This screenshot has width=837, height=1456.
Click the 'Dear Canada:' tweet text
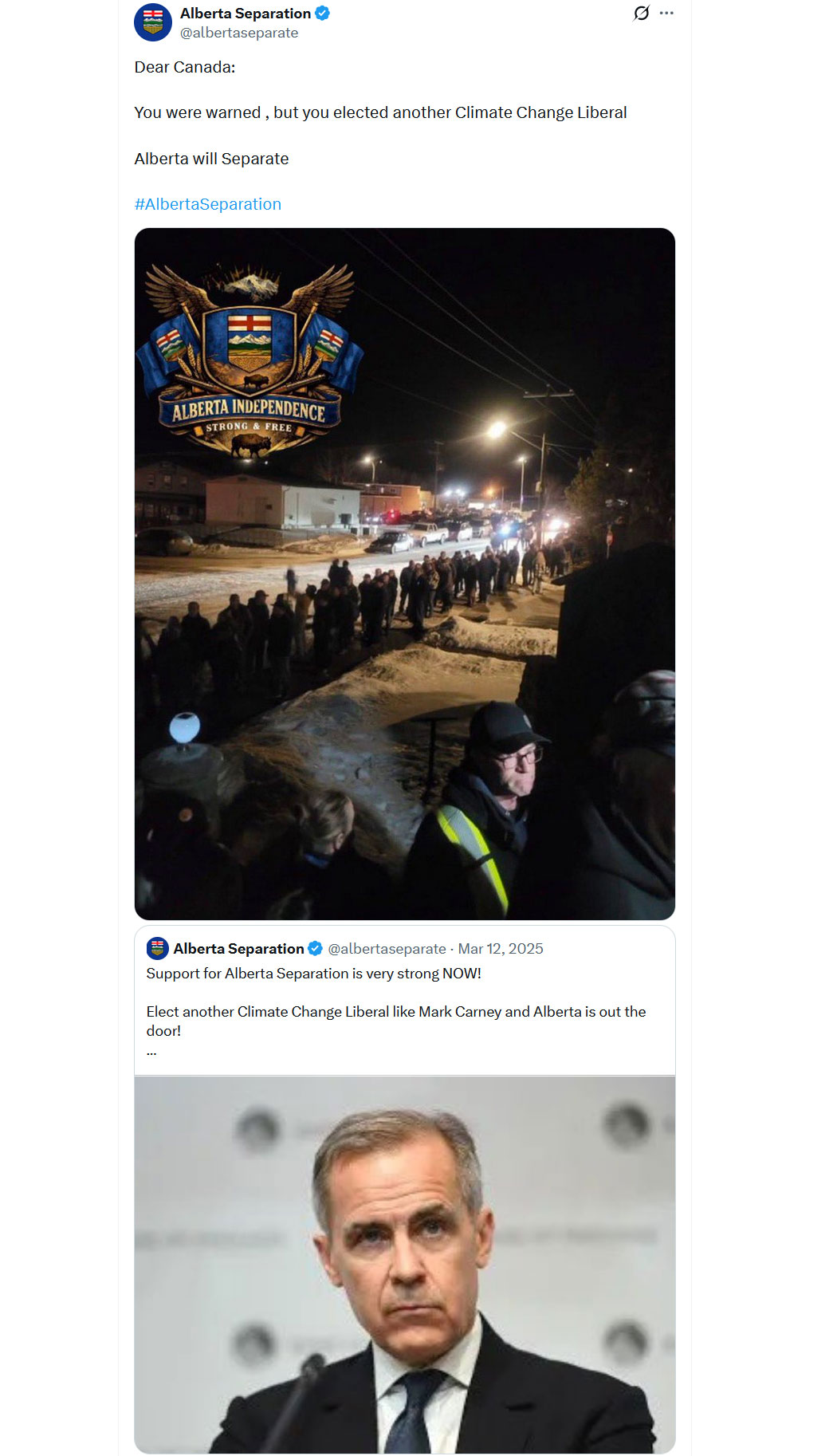[185, 67]
